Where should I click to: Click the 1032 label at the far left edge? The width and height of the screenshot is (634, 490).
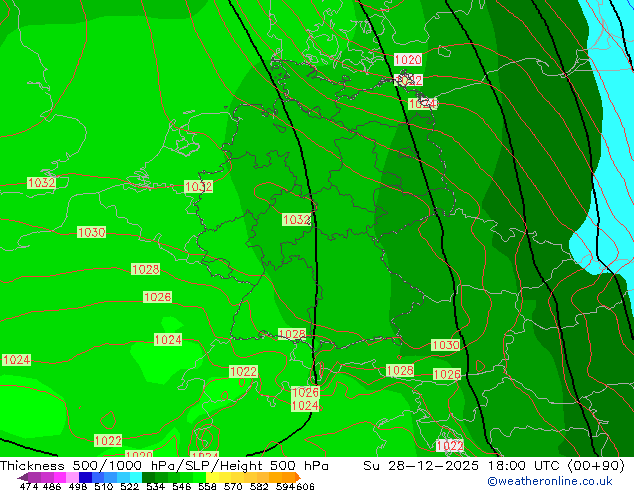coord(41,183)
